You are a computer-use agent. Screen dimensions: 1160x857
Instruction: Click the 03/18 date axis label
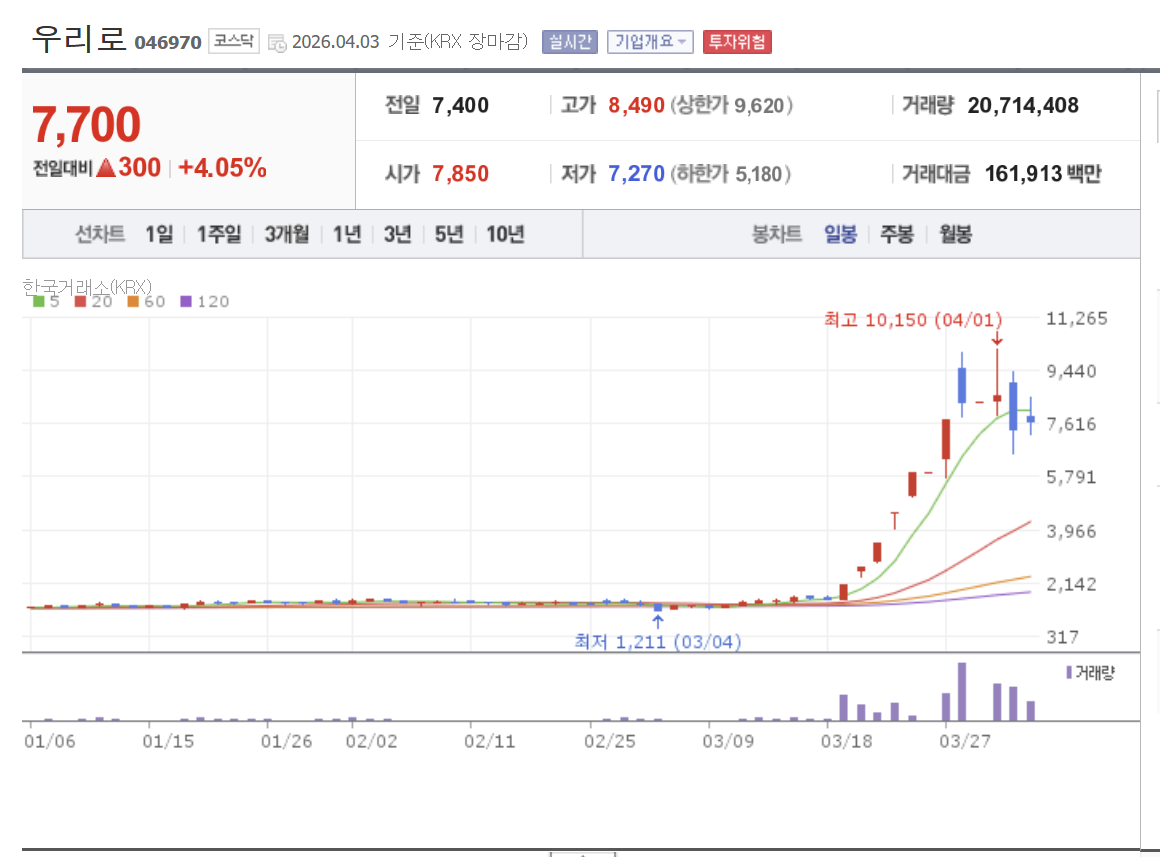pyautogui.click(x=846, y=742)
